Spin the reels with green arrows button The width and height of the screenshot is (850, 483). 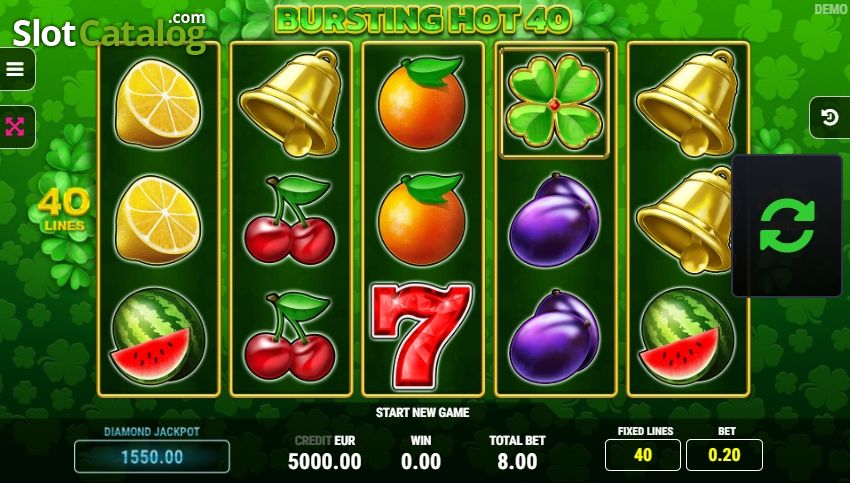tap(787, 226)
